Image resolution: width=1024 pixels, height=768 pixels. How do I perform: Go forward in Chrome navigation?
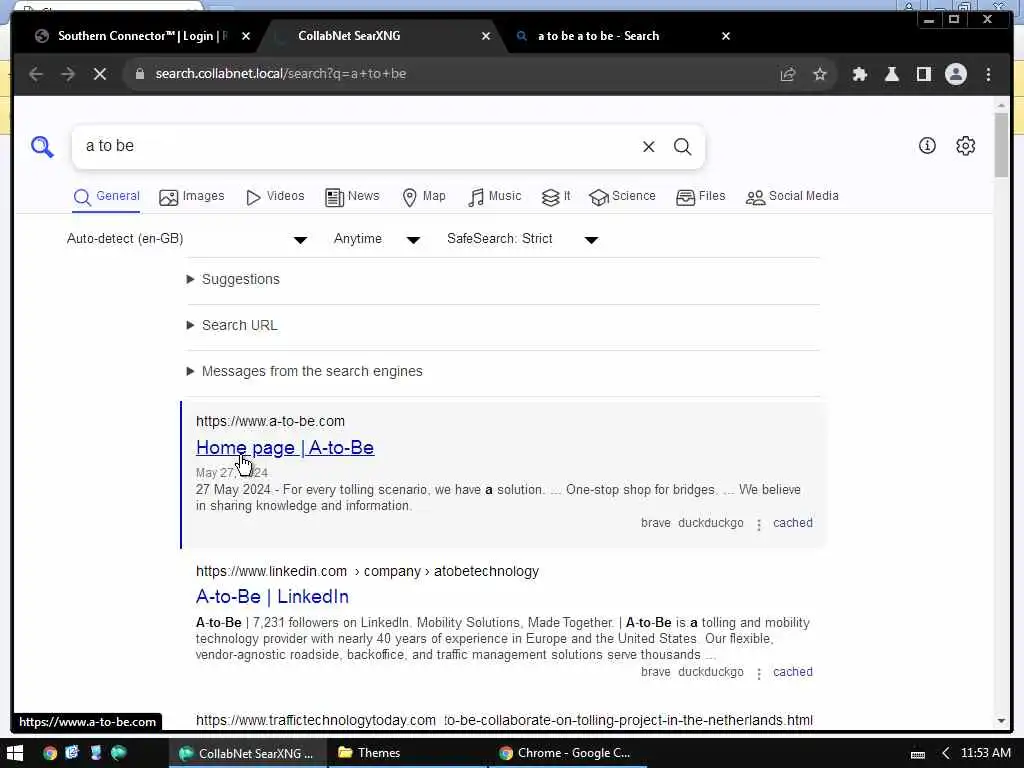point(68,74)
